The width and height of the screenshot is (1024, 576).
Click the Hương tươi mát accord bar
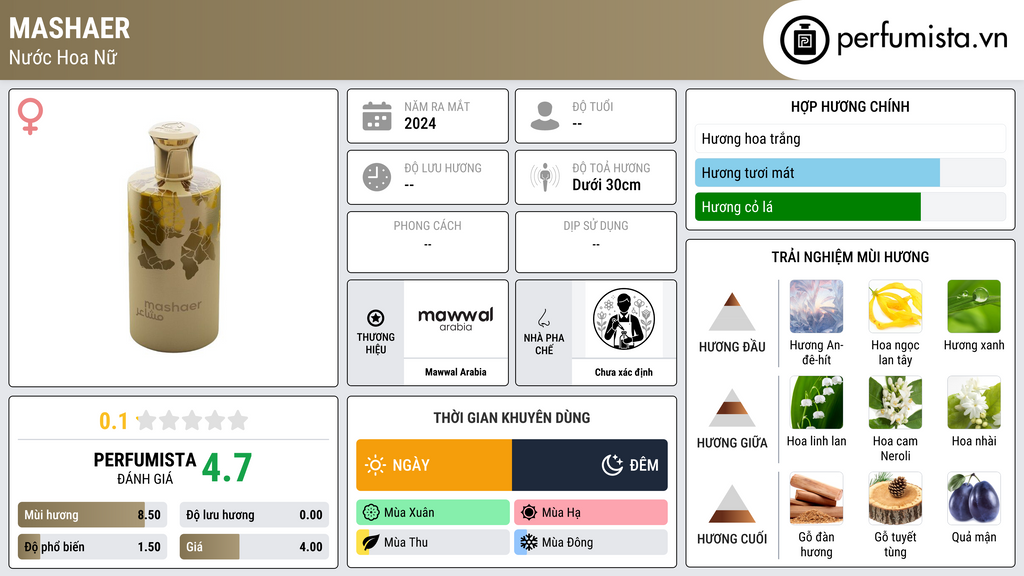pyautogui.click(x=850, y=173)
